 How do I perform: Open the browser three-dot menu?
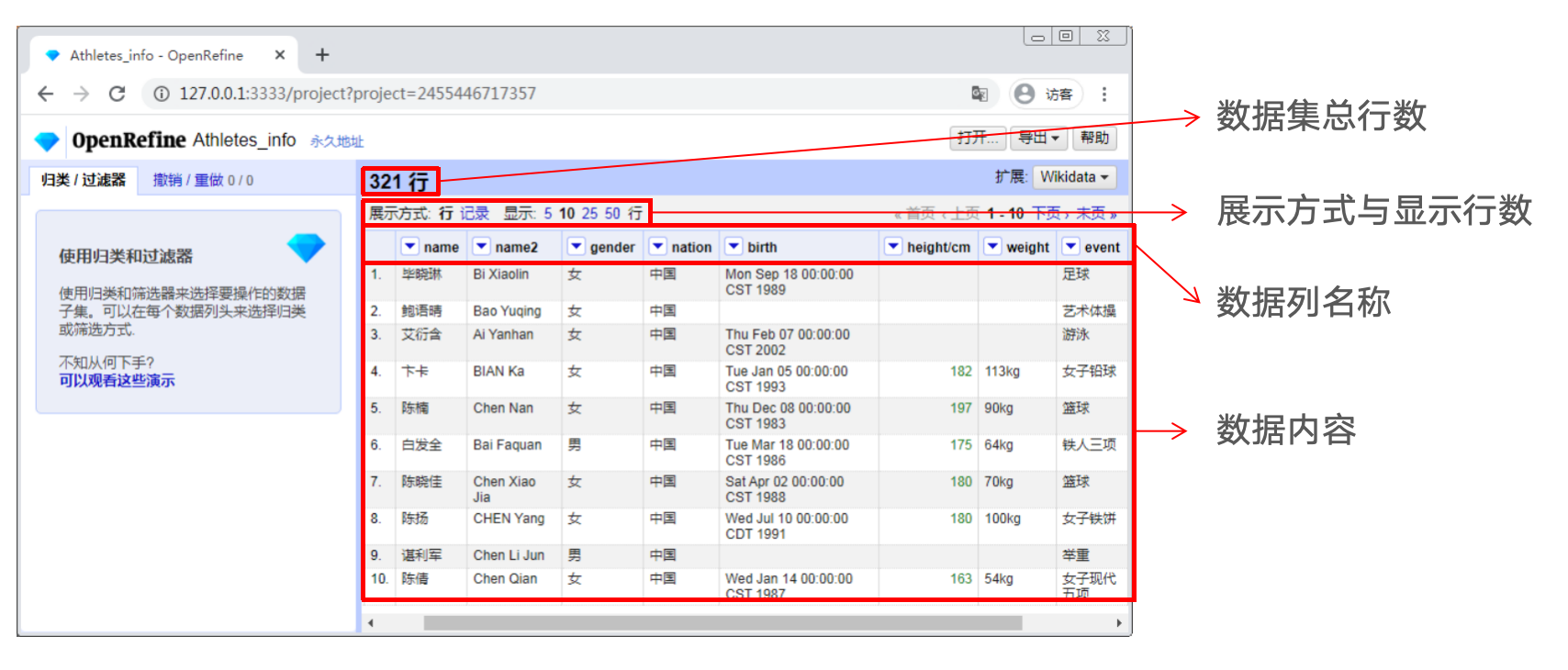1104,94
